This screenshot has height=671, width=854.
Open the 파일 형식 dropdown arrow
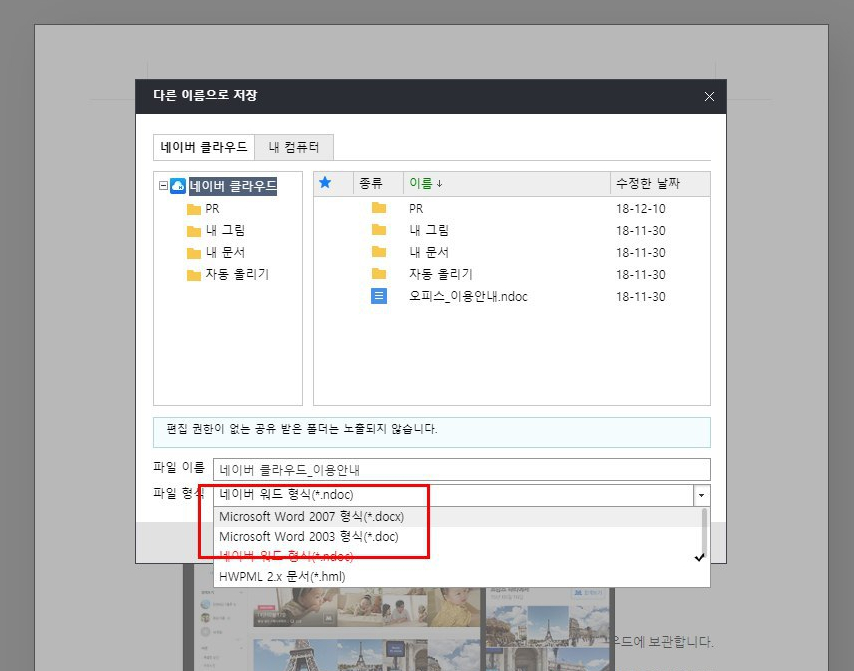coord(700,495)
